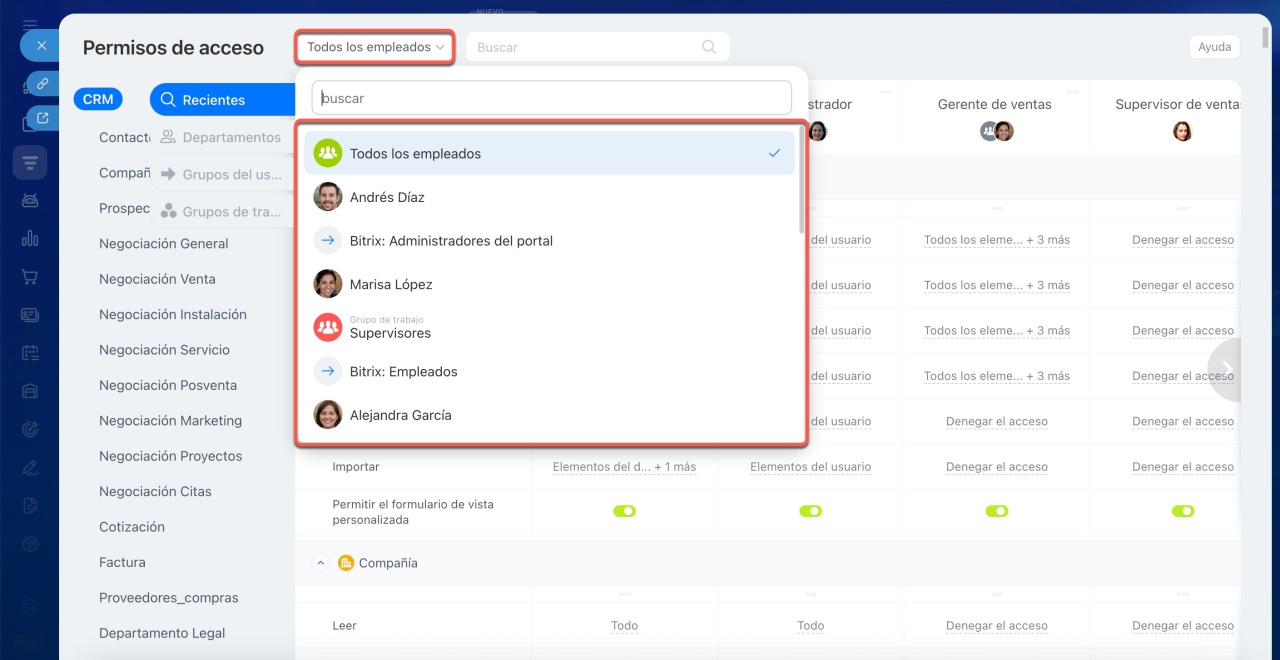Toggle custom view form switch for Gerente de ventas

[x=997, y=511]
